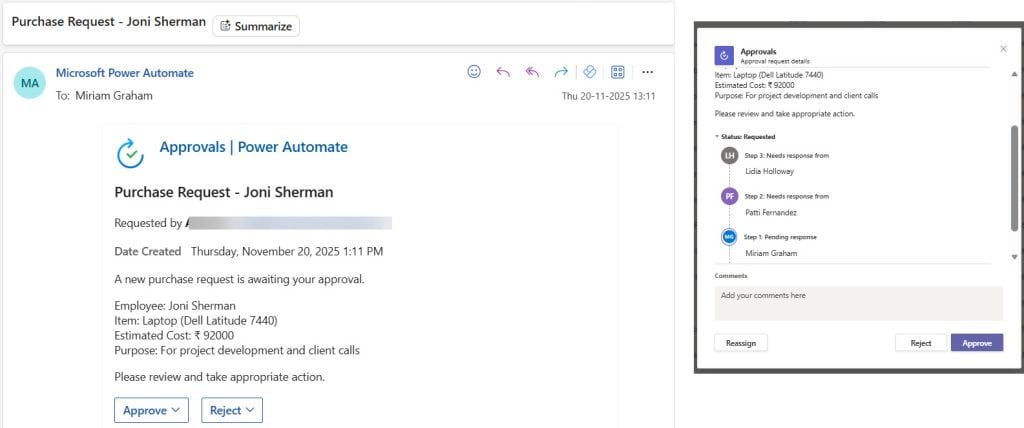The width and height of the screenshot is (1024, 428).
Task: Open the Approve dropdown in the email
Action: click(x=152, y=410)
